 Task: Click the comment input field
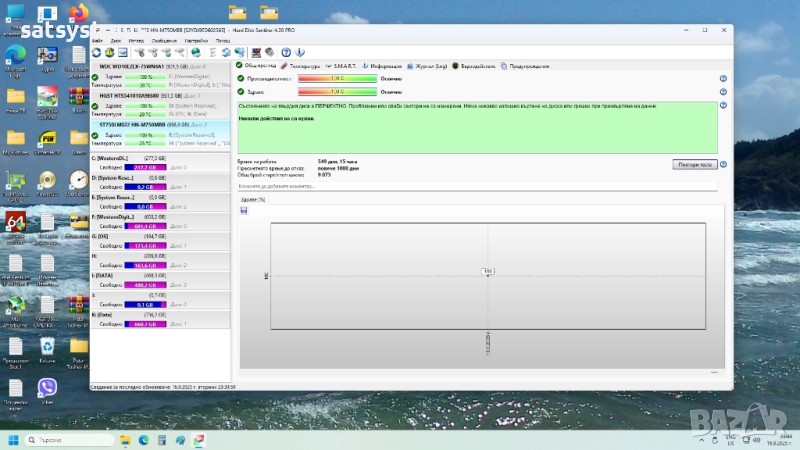[x=400, y=187]
